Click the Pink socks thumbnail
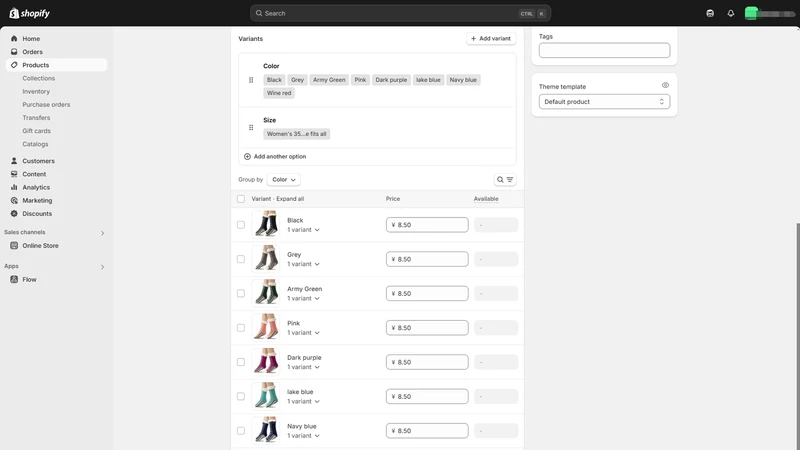Viewport: 800px width, 450px height. point(266,328)
